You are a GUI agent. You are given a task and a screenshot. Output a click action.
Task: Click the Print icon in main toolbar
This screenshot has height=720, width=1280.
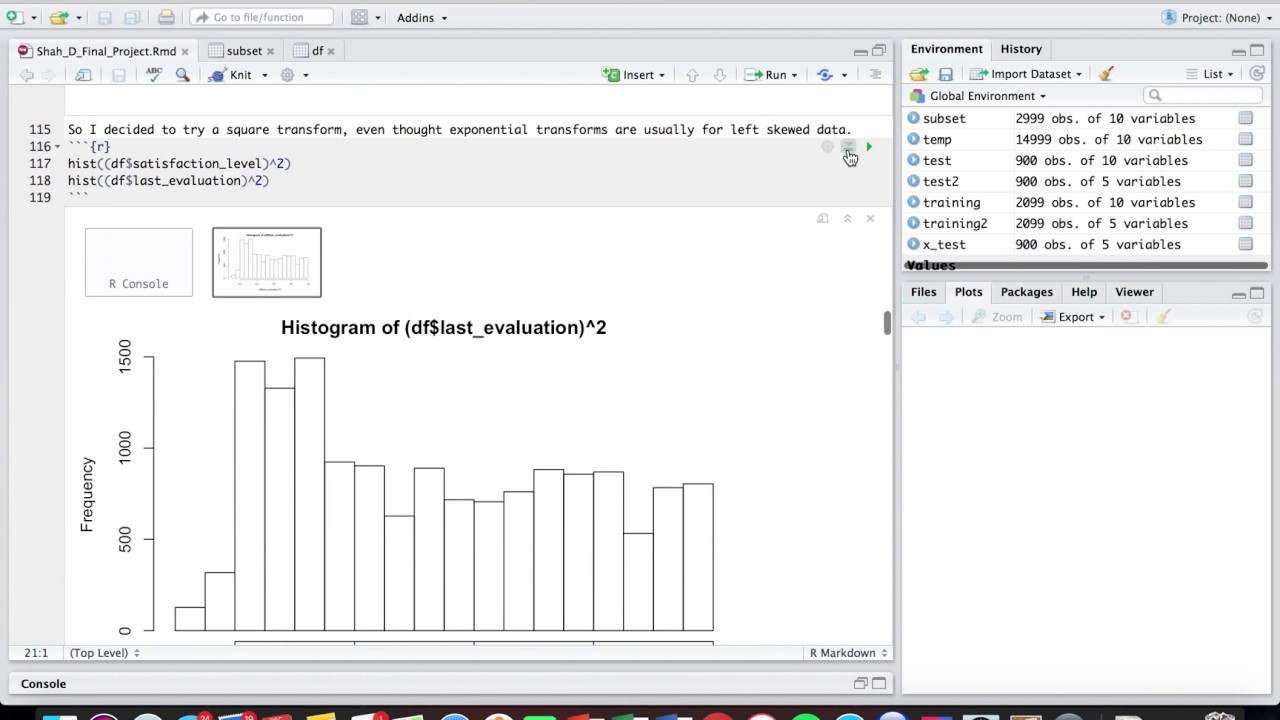pyautogui.click(x=166, y=17)
